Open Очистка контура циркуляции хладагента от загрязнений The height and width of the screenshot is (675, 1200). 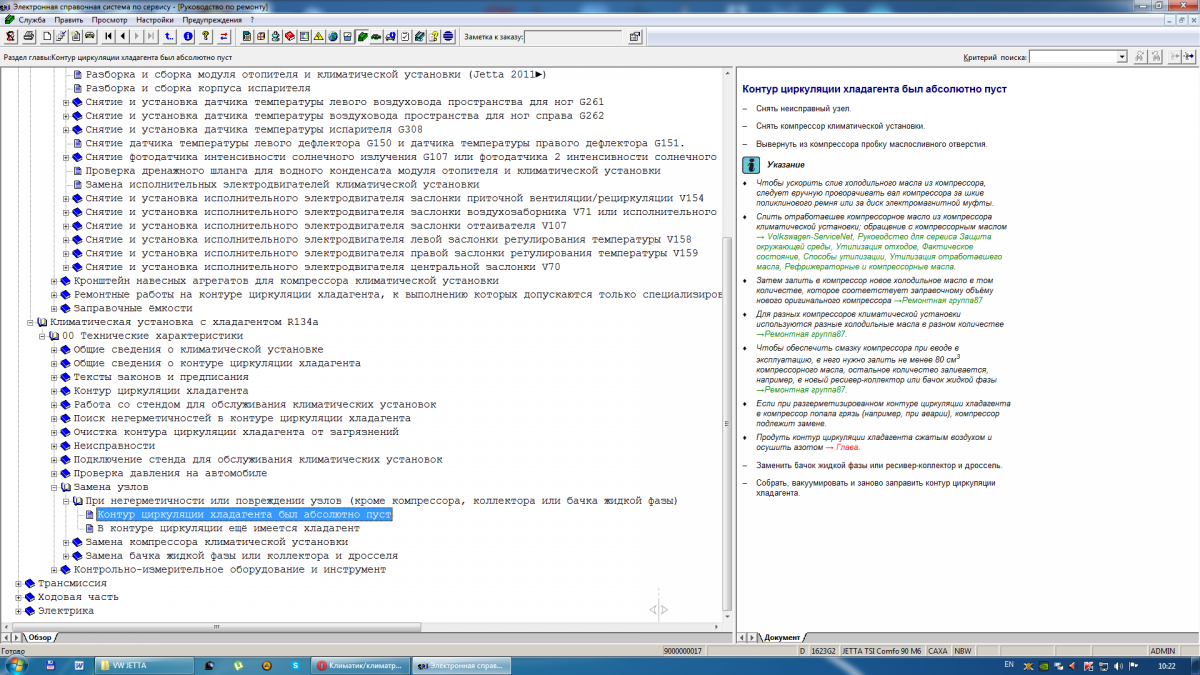point(236,432)
